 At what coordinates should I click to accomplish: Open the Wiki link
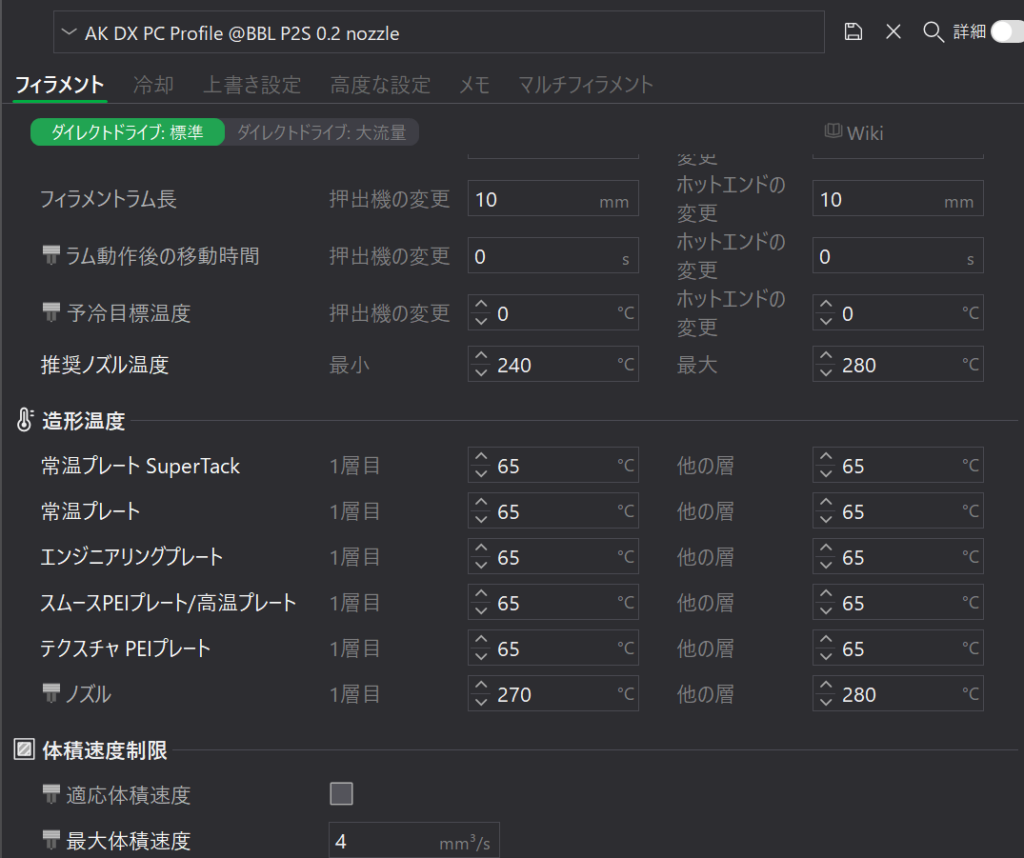(853, 133)
